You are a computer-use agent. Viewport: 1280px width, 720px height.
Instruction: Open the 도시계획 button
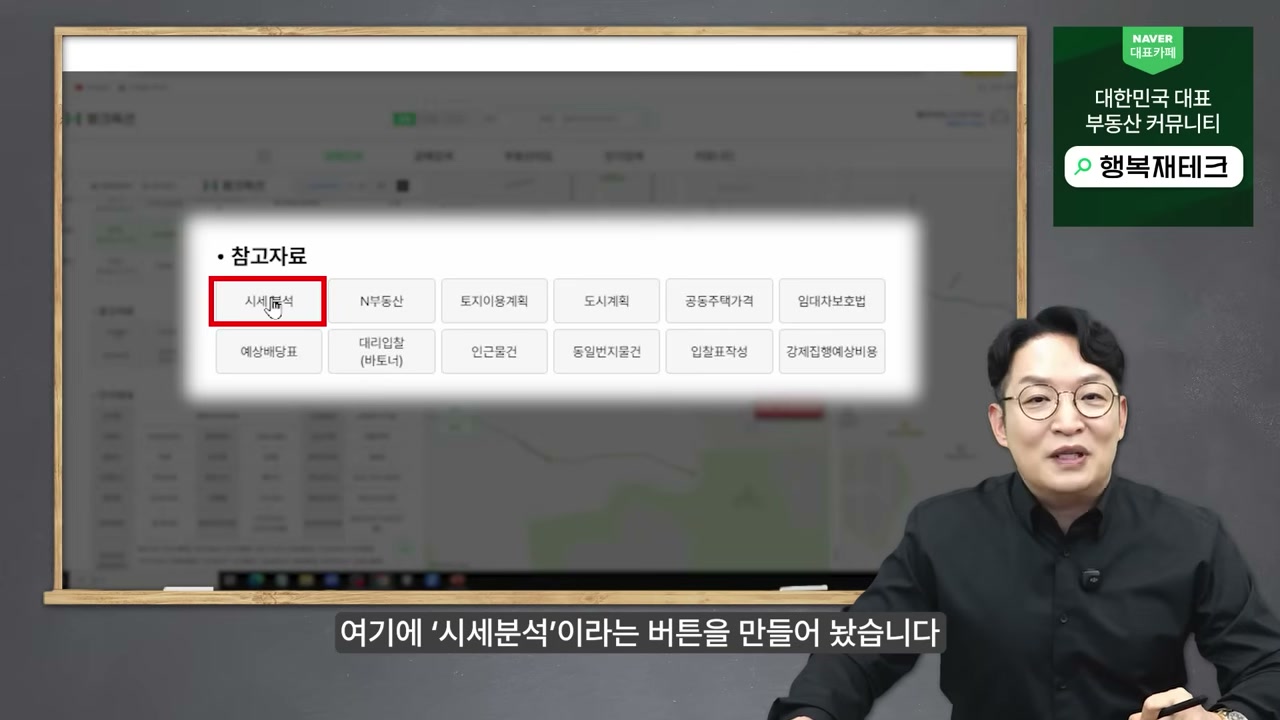pyautogui.click(x=606, y=300)
